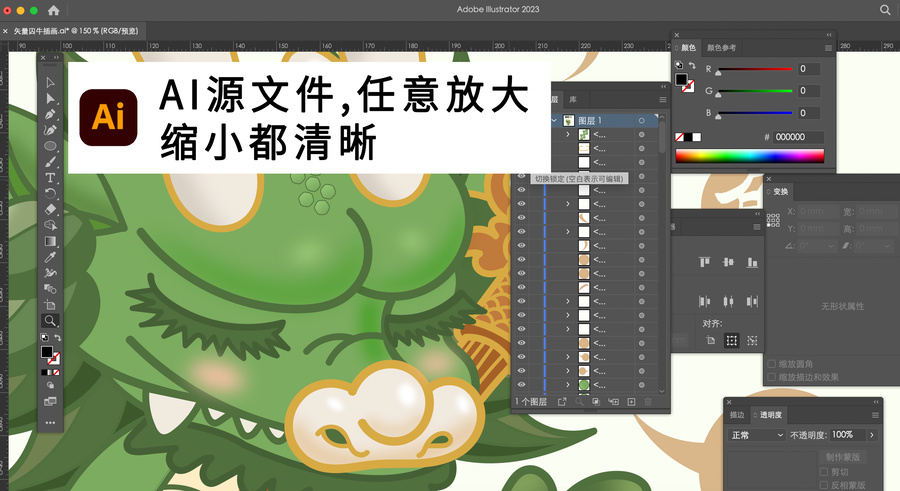Enable 缩放描边和效果 checkbox
Viewport: 900px width, 491px height.
point(772,377)
